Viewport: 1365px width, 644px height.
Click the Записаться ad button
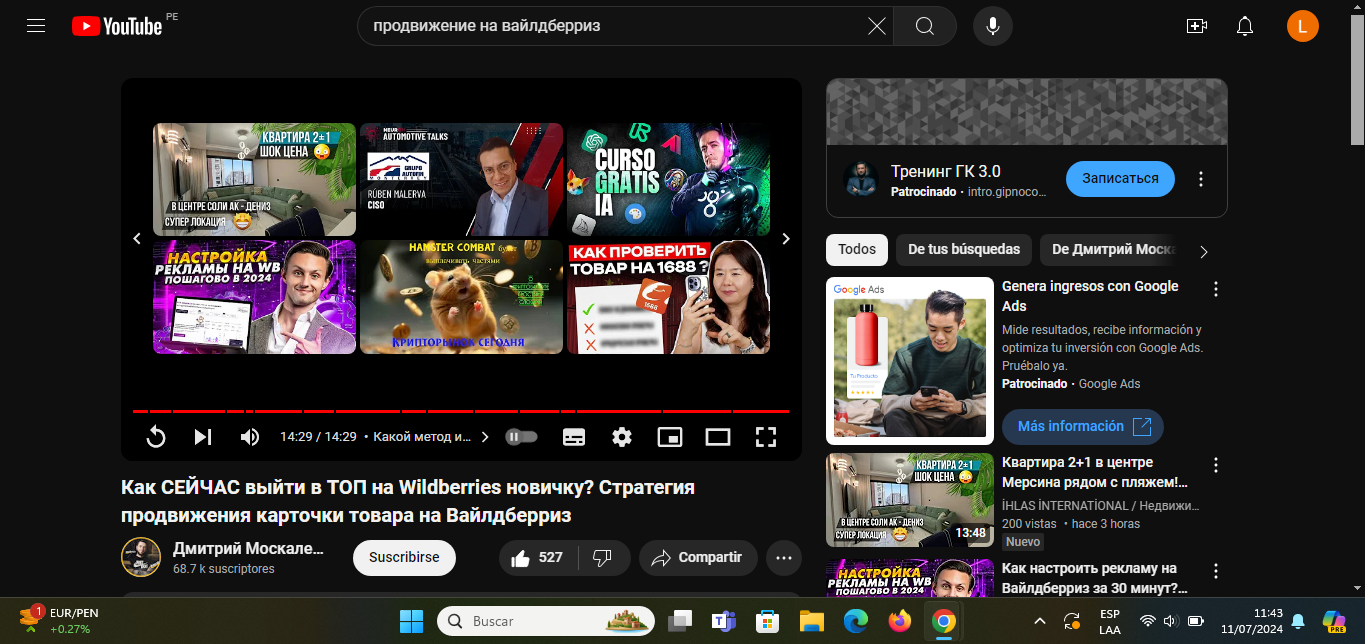pyautogui.click(x=1120, y=178)
